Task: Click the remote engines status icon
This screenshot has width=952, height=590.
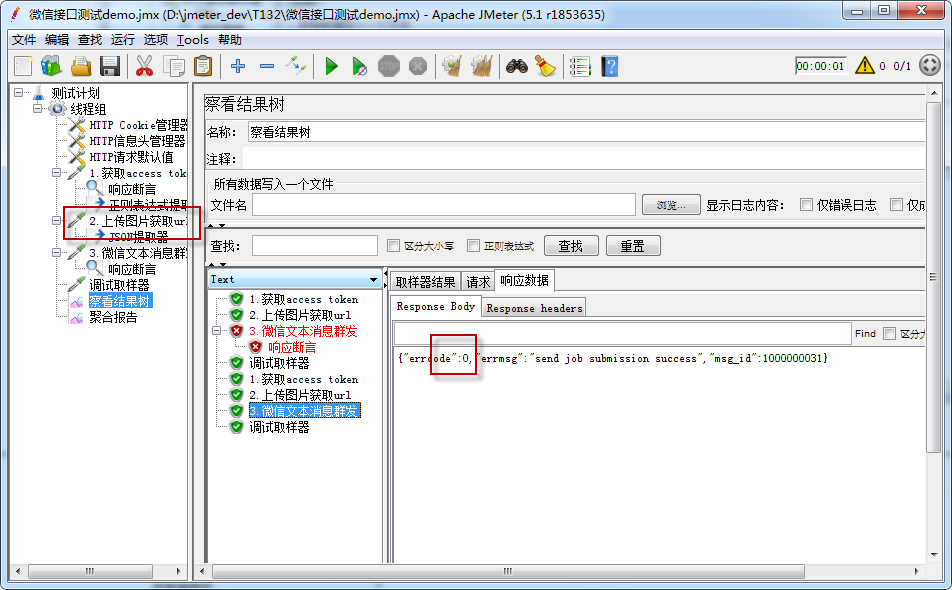Action: click(930, 65)
